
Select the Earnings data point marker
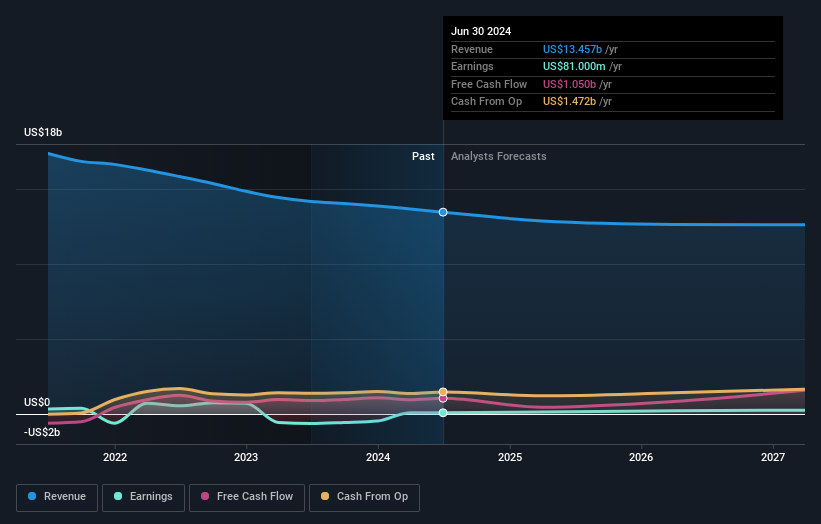point(443,412)
